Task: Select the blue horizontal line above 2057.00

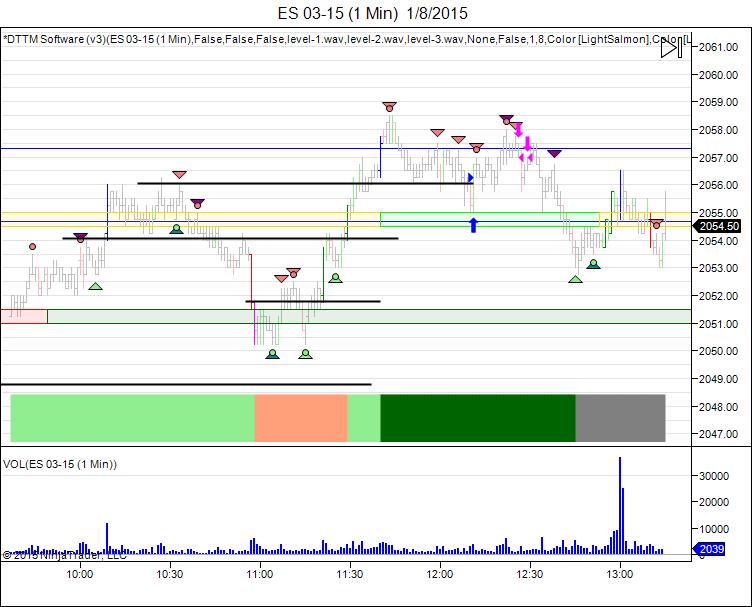Action: click(346, 149)
